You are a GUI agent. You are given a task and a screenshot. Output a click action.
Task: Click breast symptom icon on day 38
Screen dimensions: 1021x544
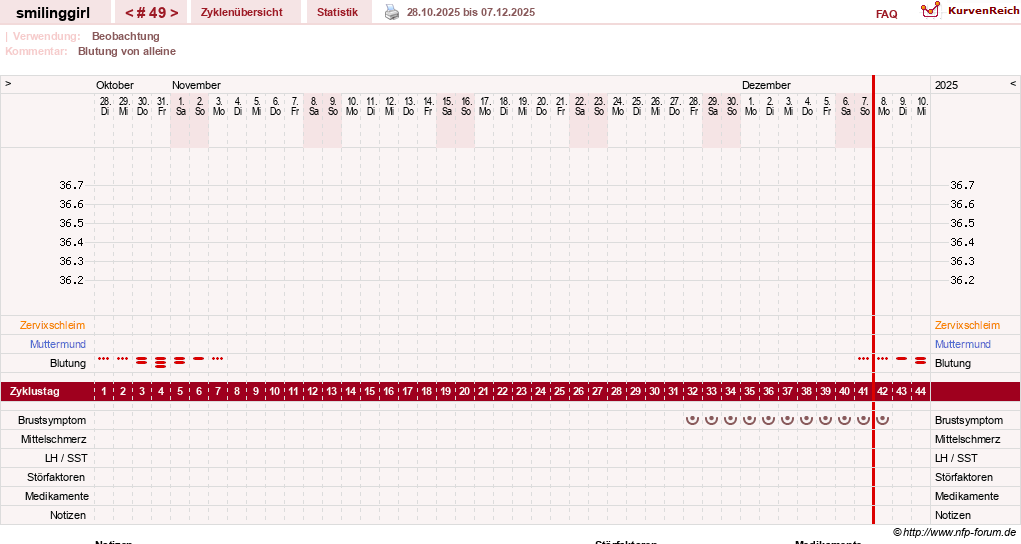pyautogui.click(x=806, y=420)
